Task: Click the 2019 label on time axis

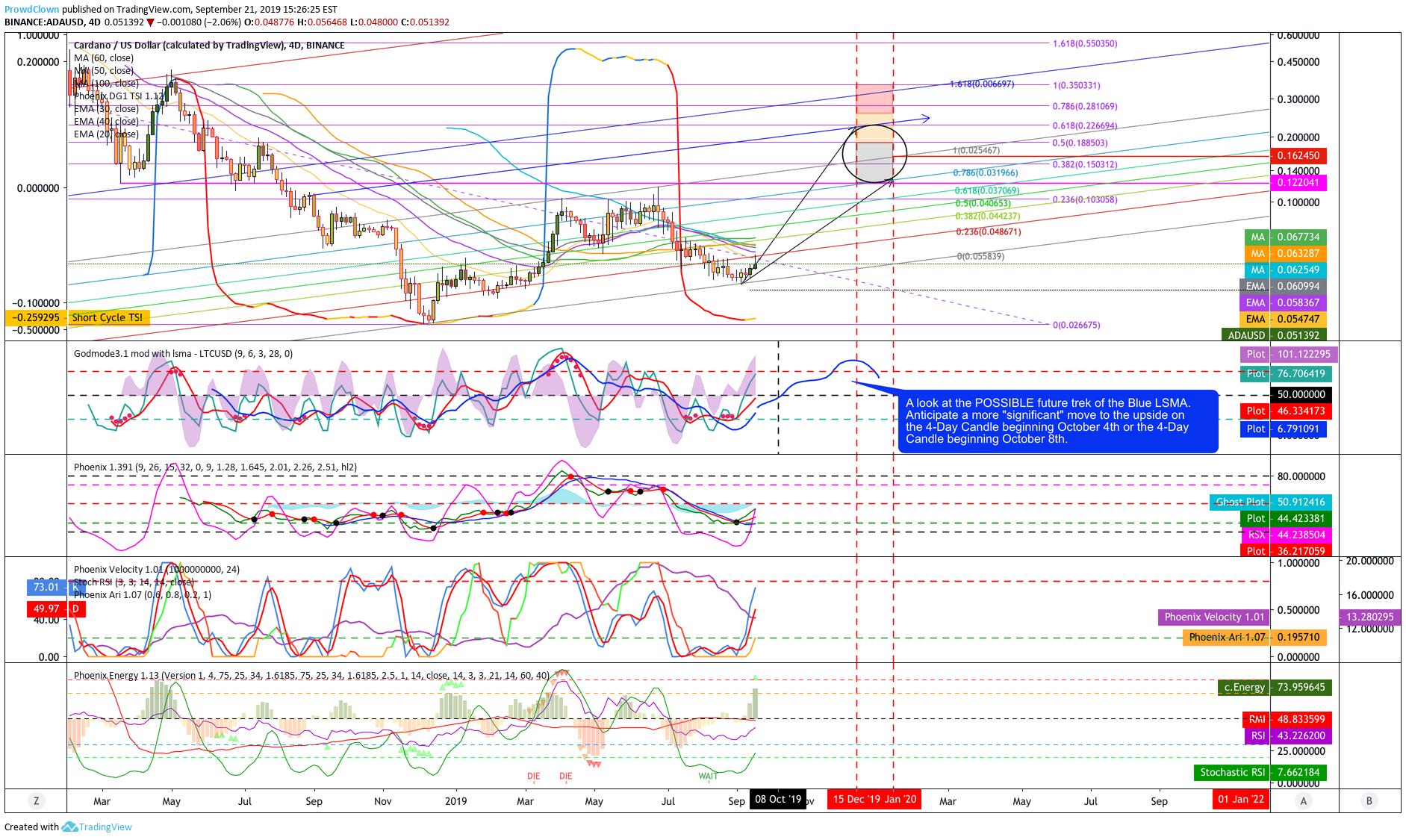Action: click(x=455, y=800)
